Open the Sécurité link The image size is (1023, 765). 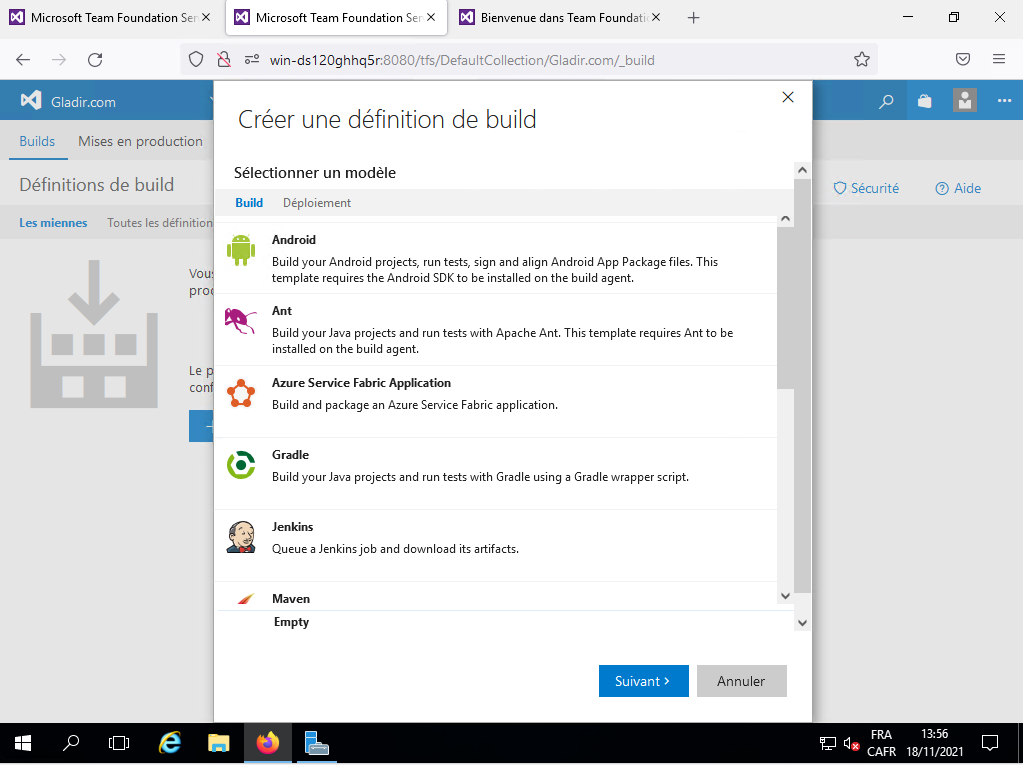[x=866, y=188]
